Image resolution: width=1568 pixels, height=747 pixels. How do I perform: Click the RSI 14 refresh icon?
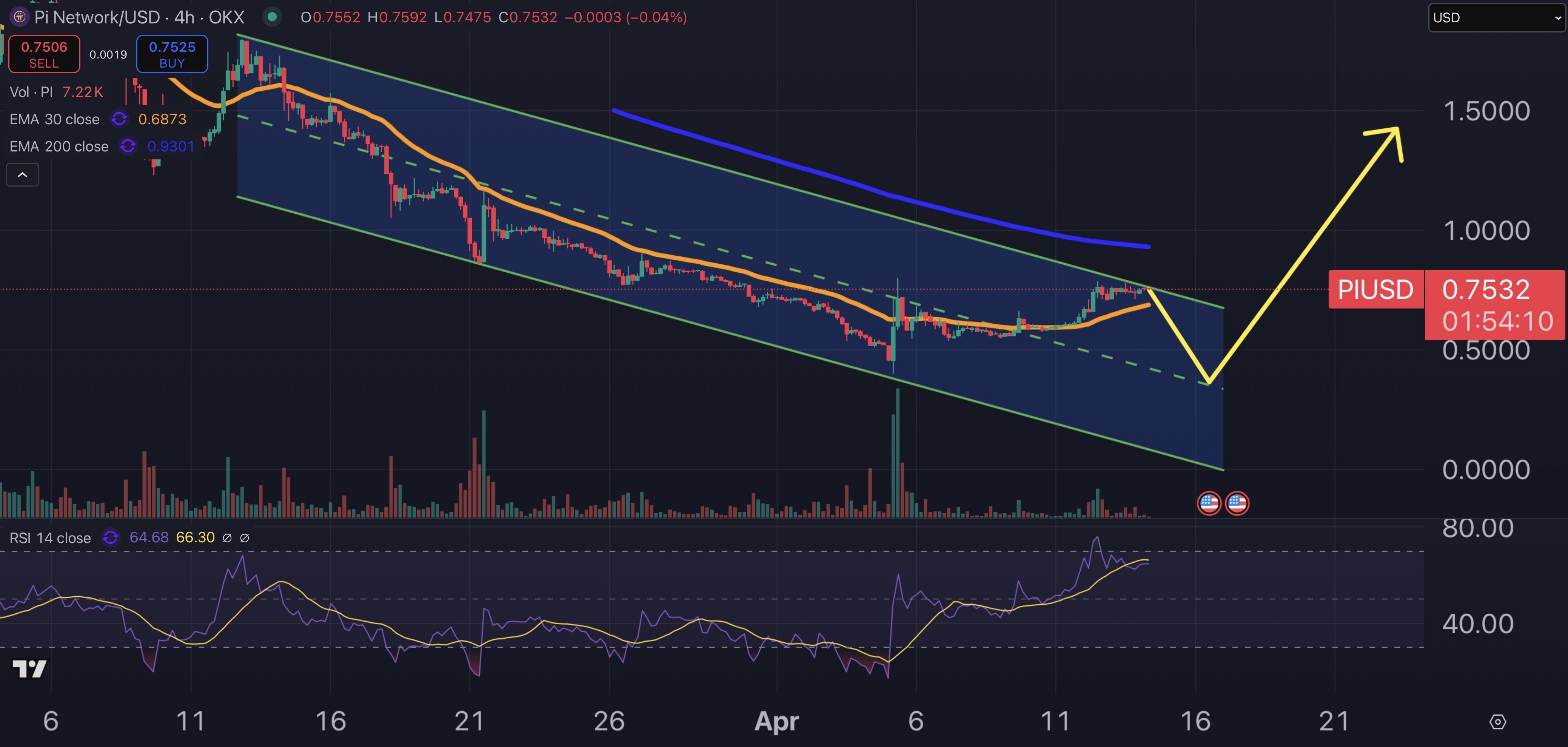(x=111, y=537)
